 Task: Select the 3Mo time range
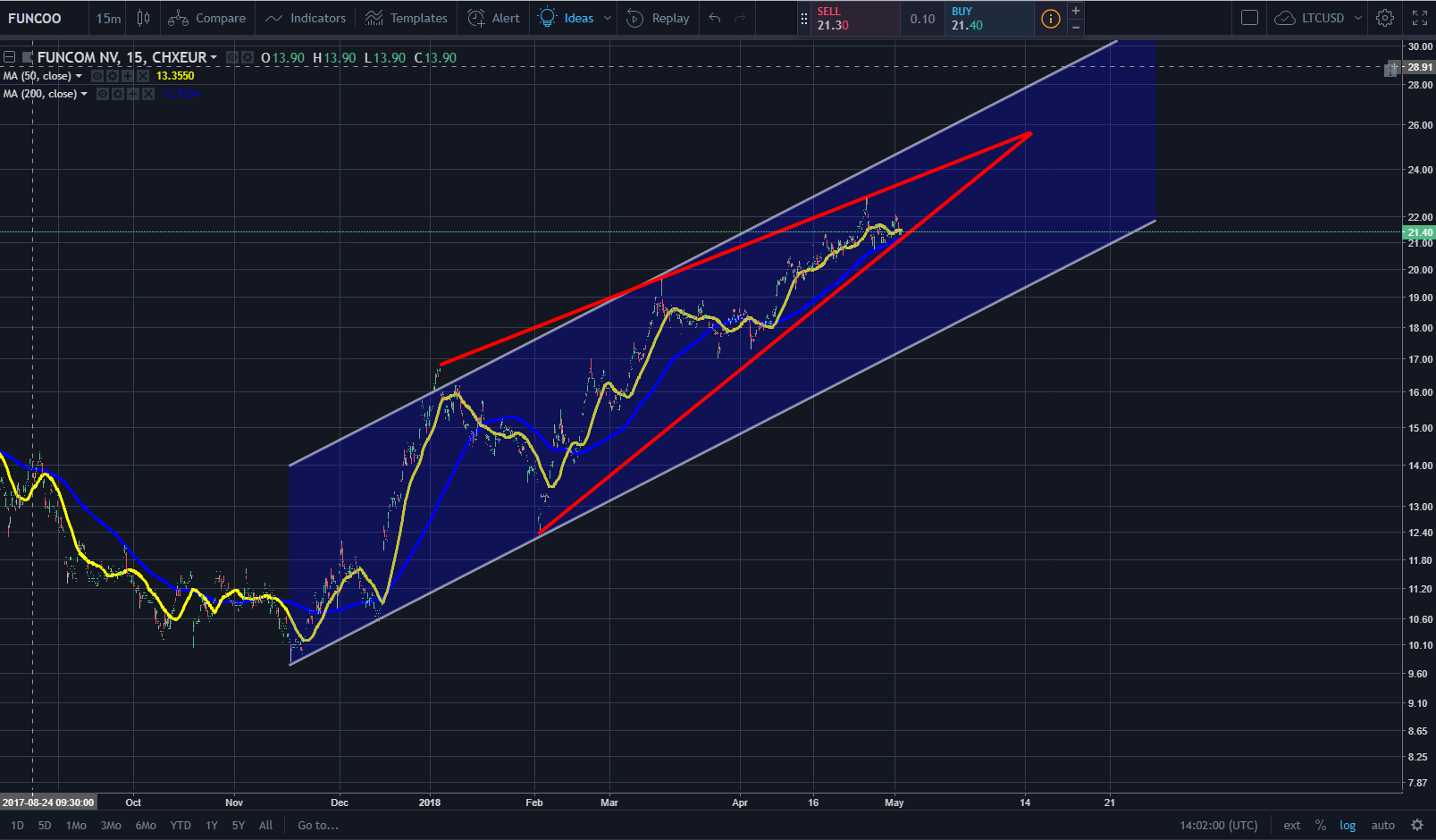coord(111,826)
